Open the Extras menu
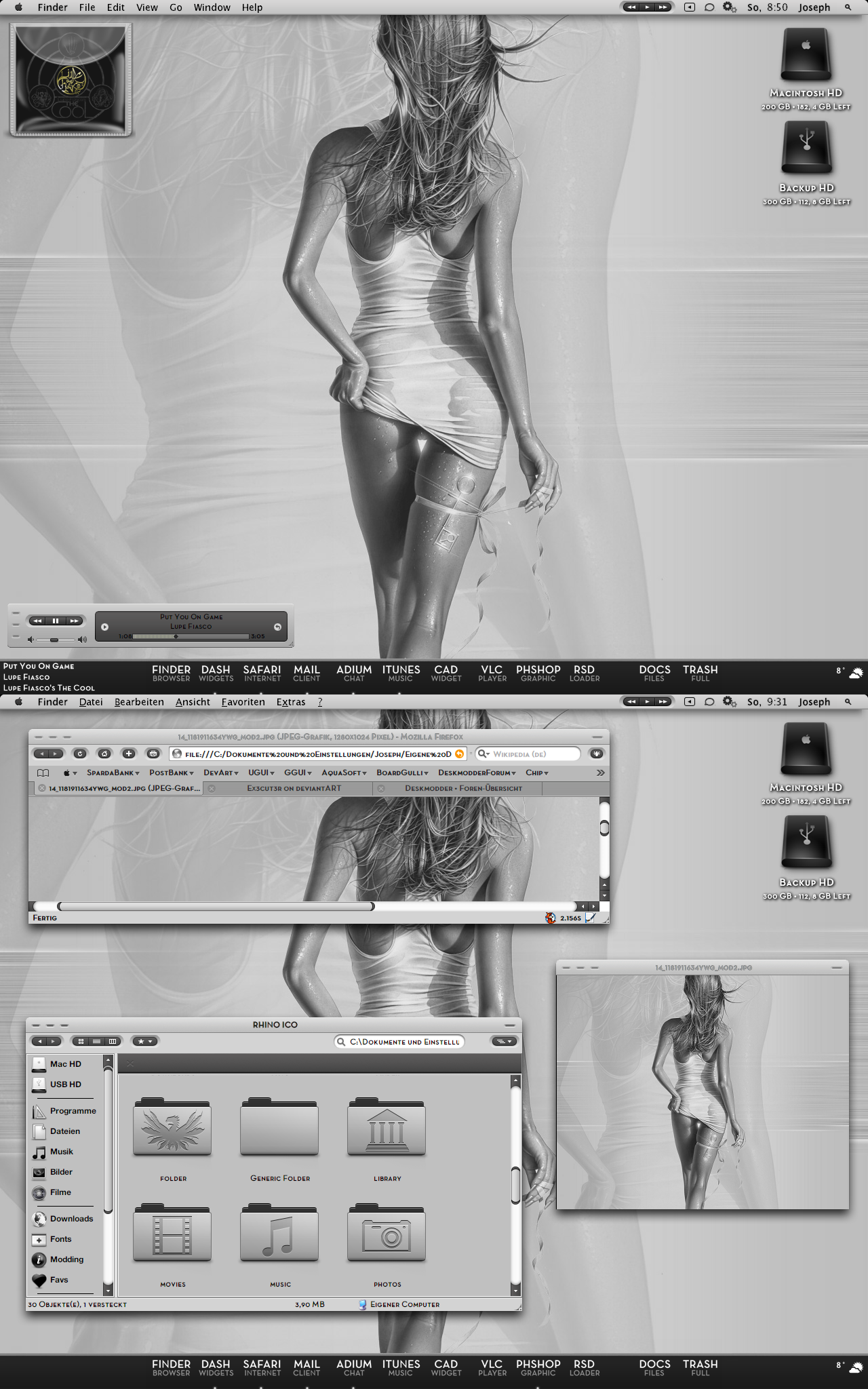 tap(291, 702)
